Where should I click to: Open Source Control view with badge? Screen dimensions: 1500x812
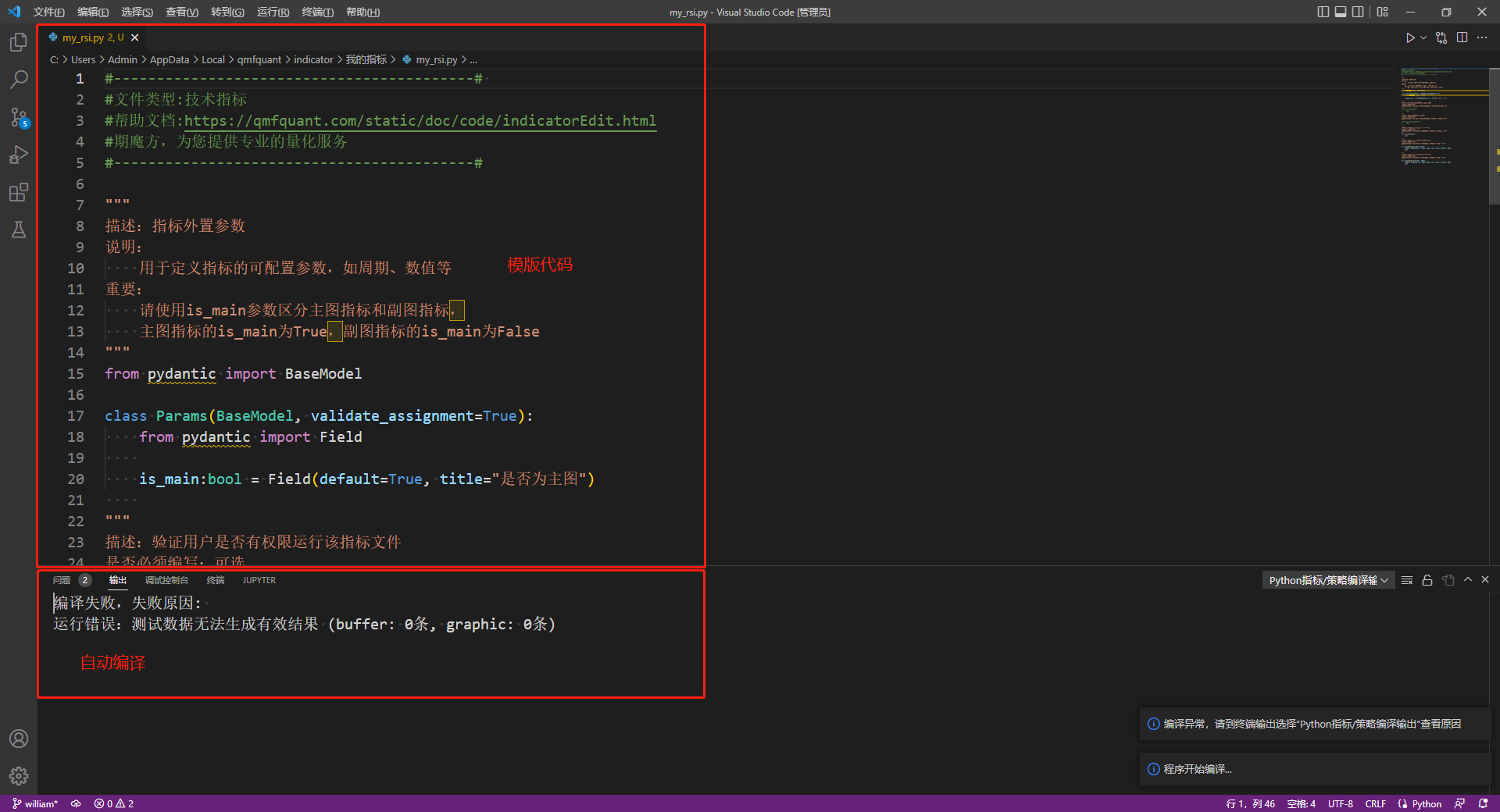pos(19,117)
